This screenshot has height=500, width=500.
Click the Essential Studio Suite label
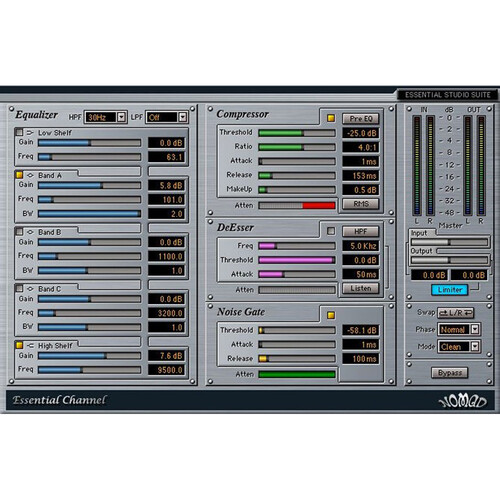(447, 95)
